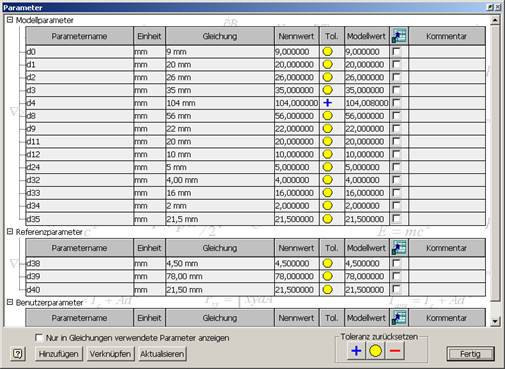Click yellow tolerance circle in row d35
Viewport: 505px width, 369px height.
[328, 219]
